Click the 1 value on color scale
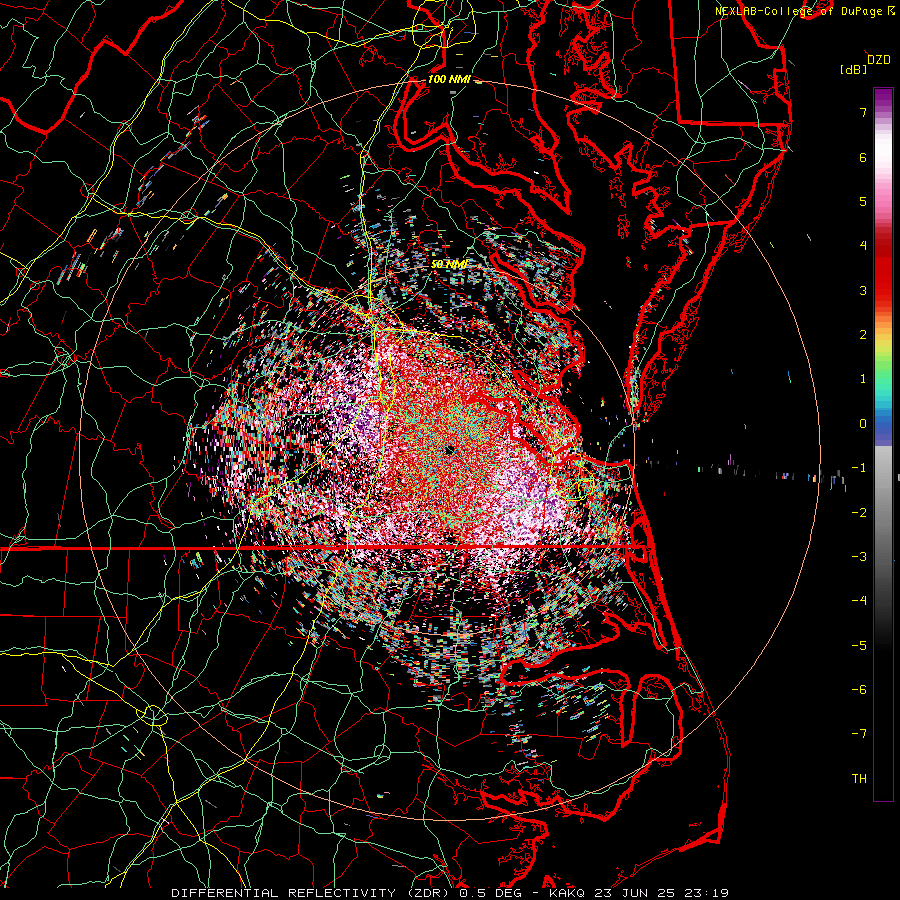Image resolution: width=900 pixels, height=900 pixels. pos(863,379)
